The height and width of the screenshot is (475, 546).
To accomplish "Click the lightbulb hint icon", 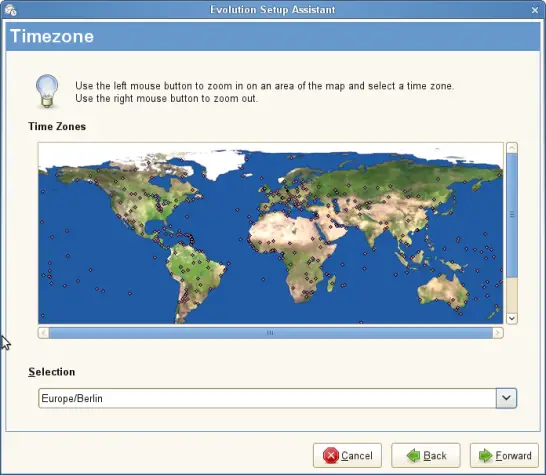I will click(47, 91).
